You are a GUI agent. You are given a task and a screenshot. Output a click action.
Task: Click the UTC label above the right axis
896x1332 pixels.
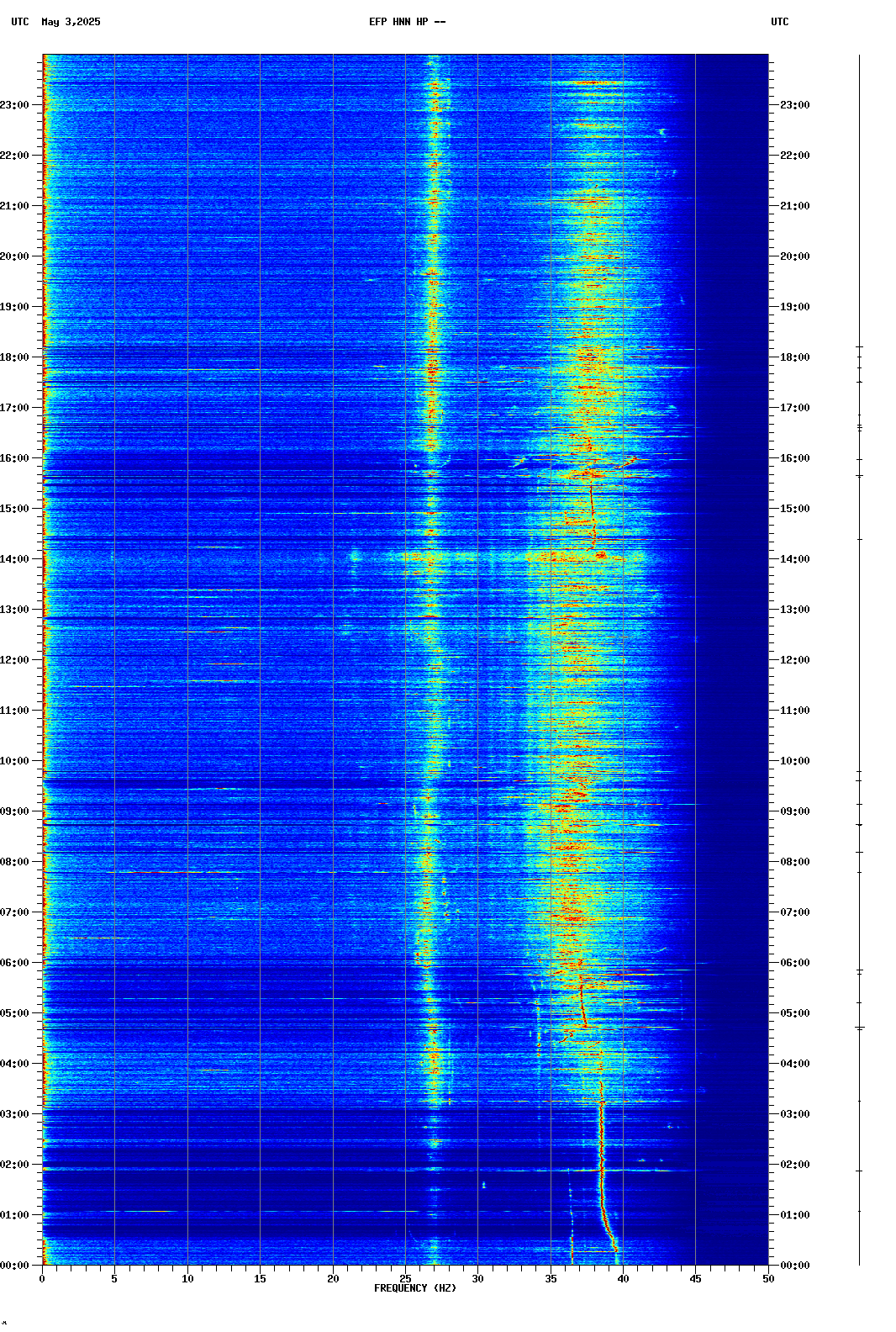(x=780, y=22)
